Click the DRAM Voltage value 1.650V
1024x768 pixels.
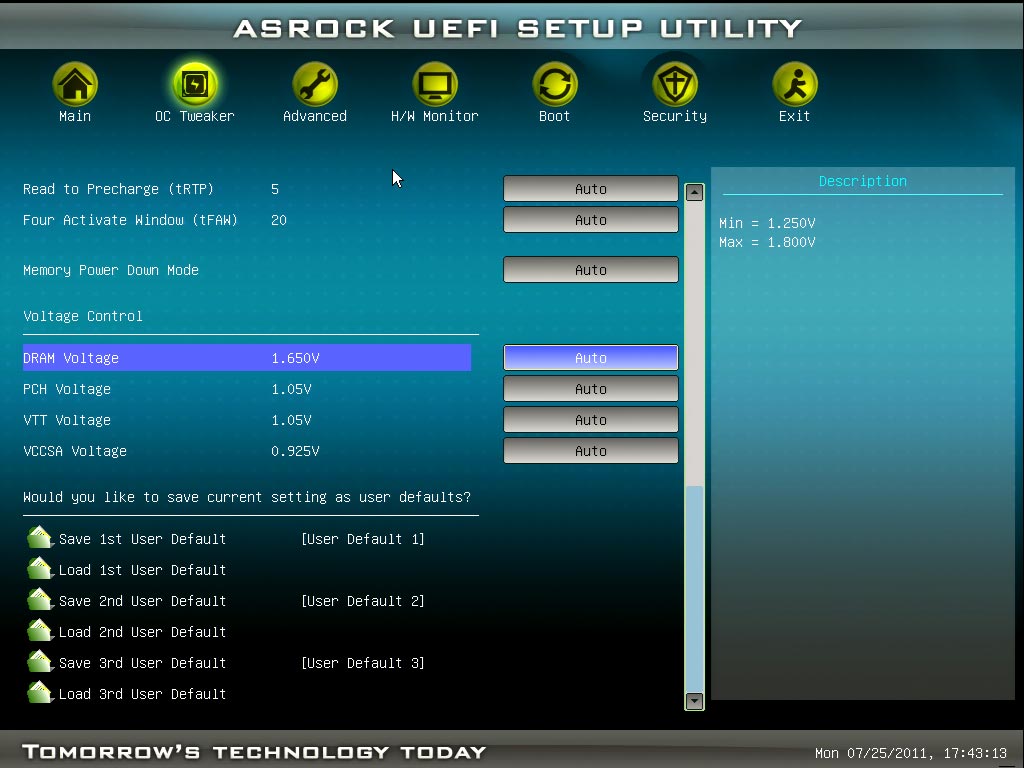(x=295, y=358)
